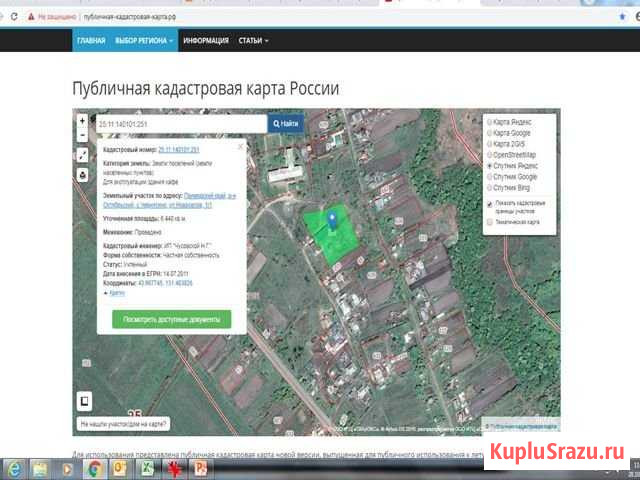Viewport: 640px width, 480px height.
Task: Open СТАТЬИ dropdown menu
Action: click(x=253, y=41)
